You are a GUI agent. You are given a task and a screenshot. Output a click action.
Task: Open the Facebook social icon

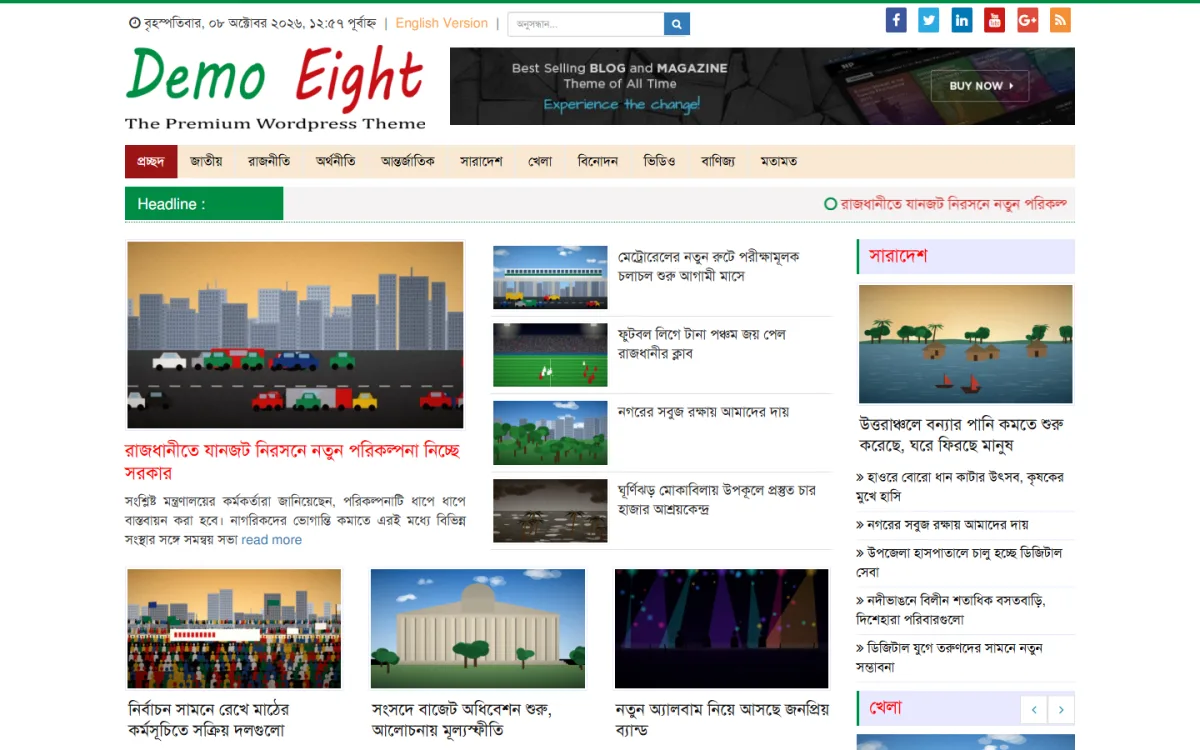click(x=896, y=20)
